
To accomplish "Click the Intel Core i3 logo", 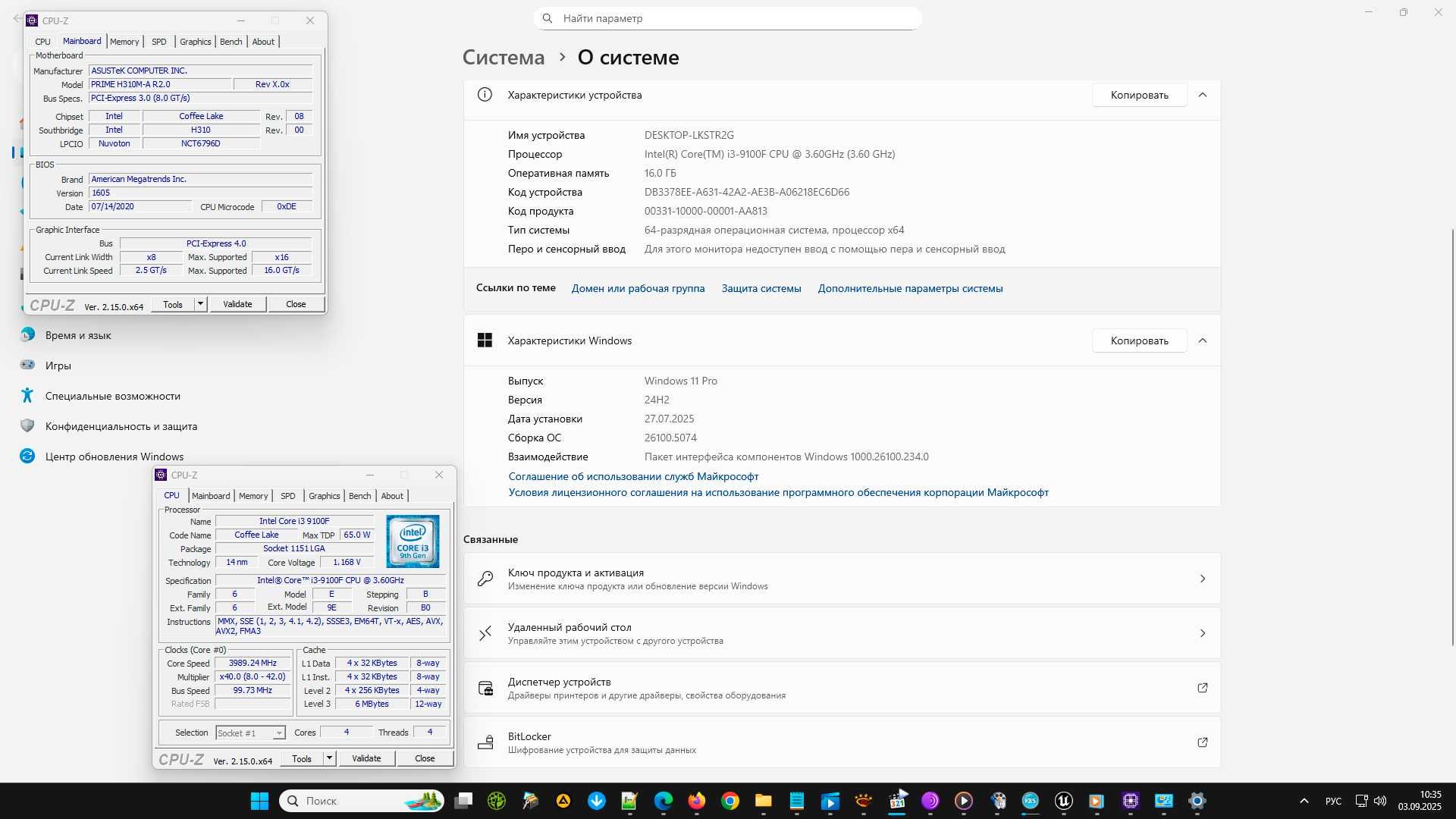I will pyautogui.click(x=413, y=541).
